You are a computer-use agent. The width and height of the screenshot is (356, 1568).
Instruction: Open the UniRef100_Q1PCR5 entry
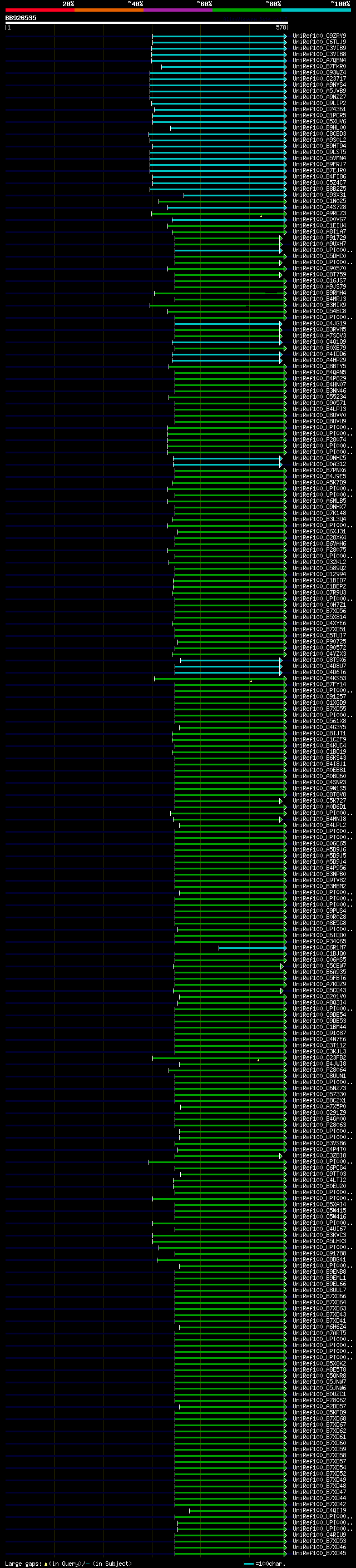pyautogui.click(x=319, y=115)
